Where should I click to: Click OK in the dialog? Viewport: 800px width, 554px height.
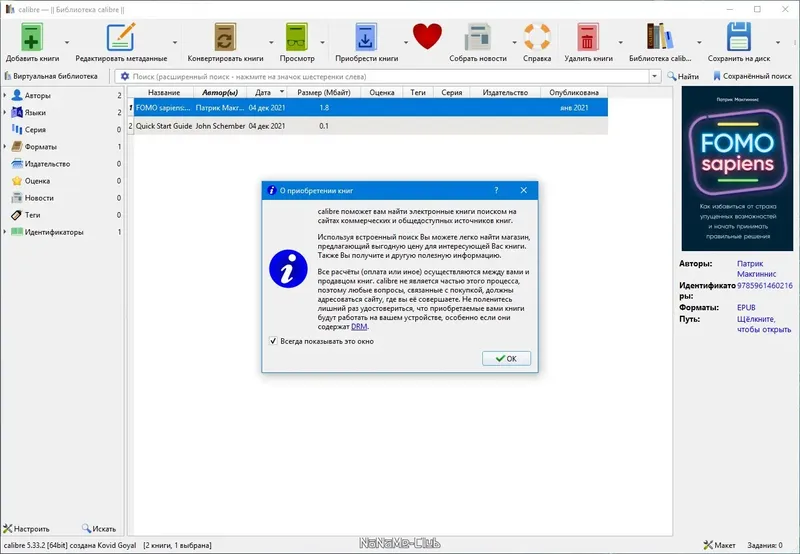pos(506,359)
